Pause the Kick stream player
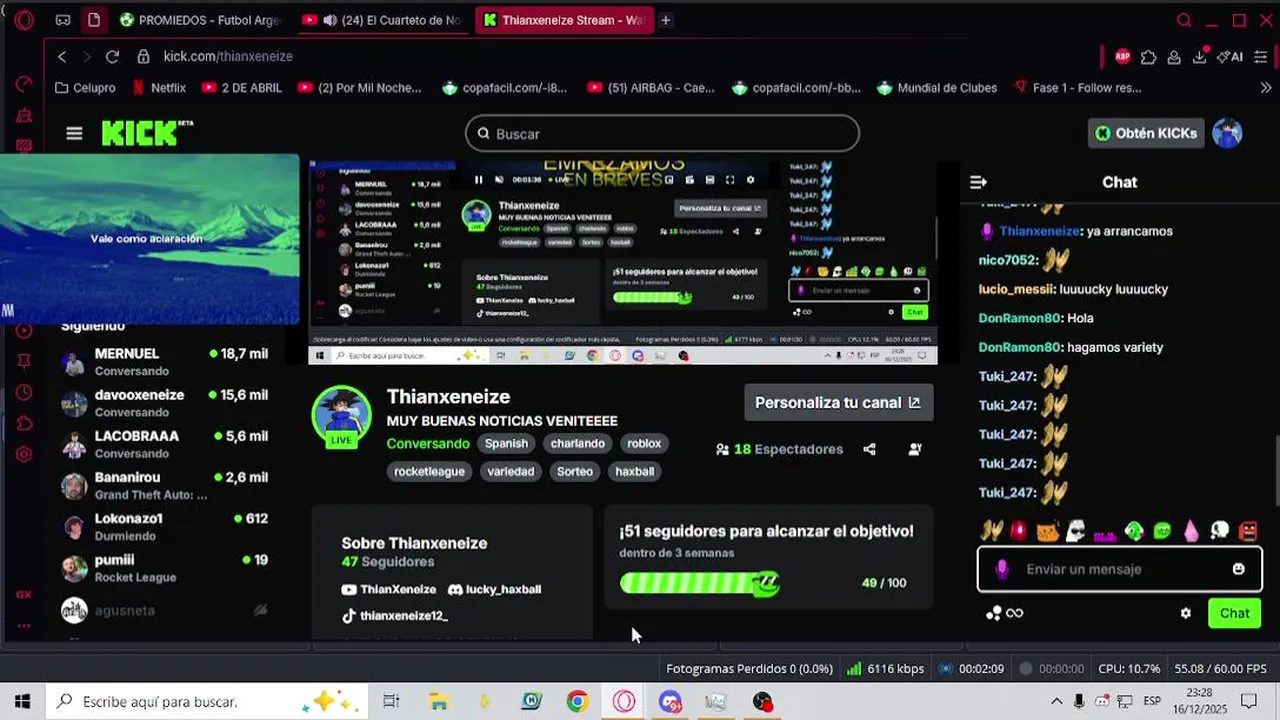Viewport: 1280px width, 720px height. click(x=478, y=180)
